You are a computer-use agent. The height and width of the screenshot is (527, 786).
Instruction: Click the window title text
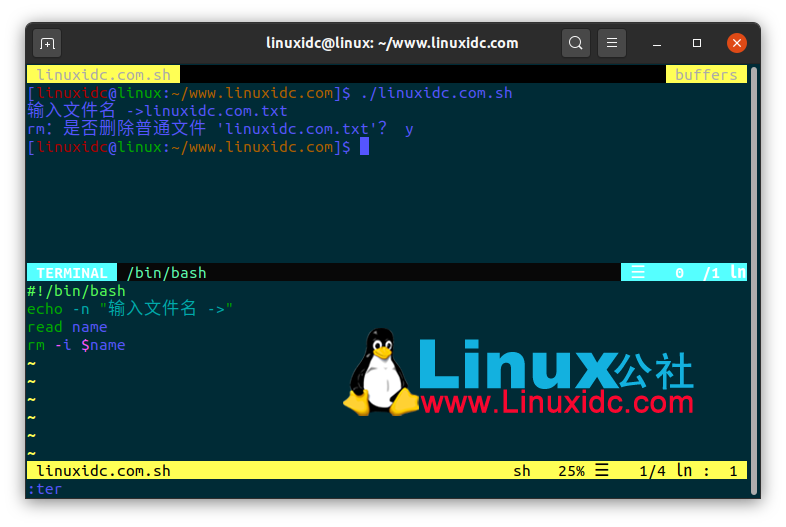[392, 43]
